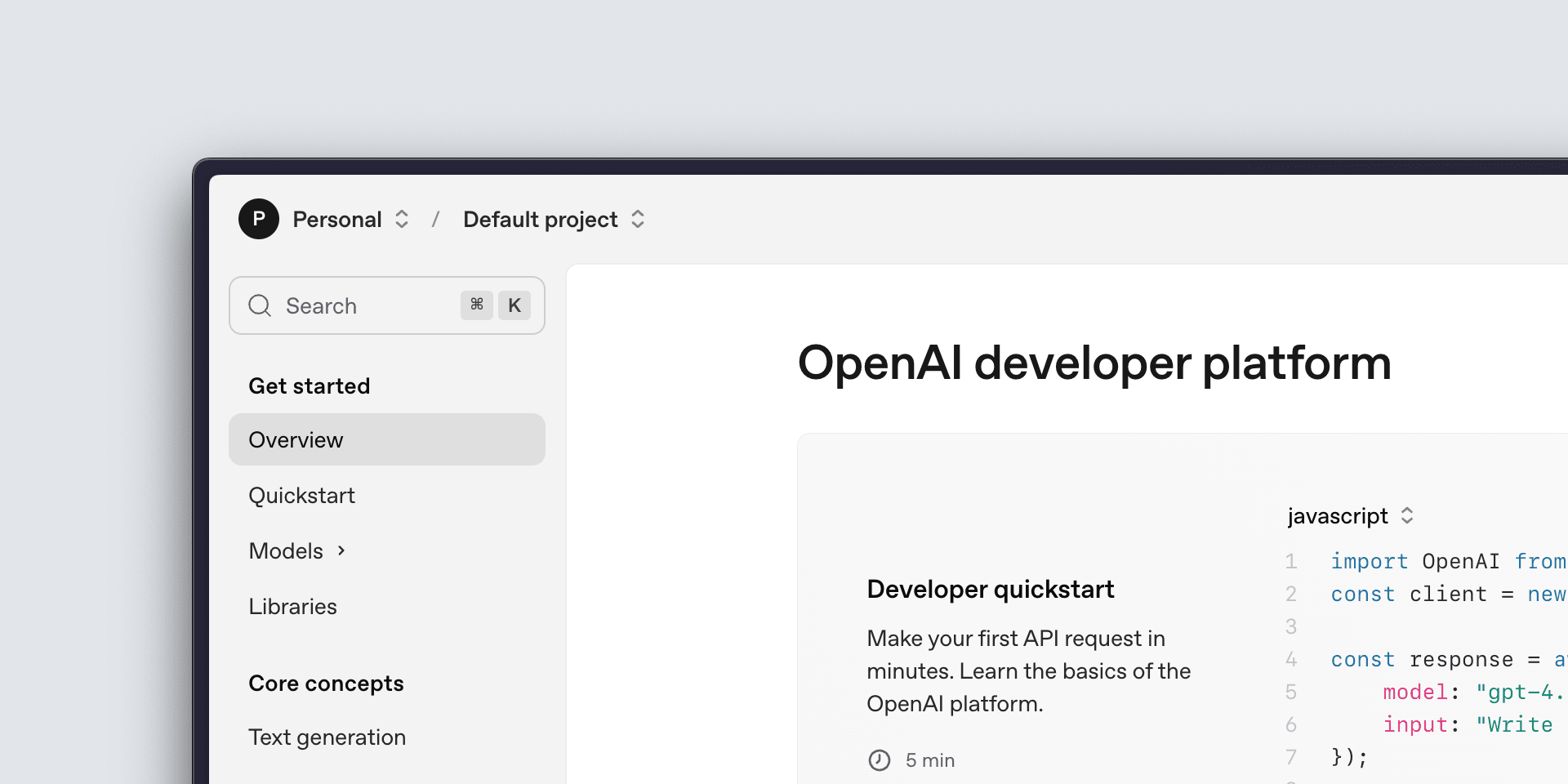Click the pink model keyword in the code
This screenshot has width=1568, height=784.
tap(1417, 692)
